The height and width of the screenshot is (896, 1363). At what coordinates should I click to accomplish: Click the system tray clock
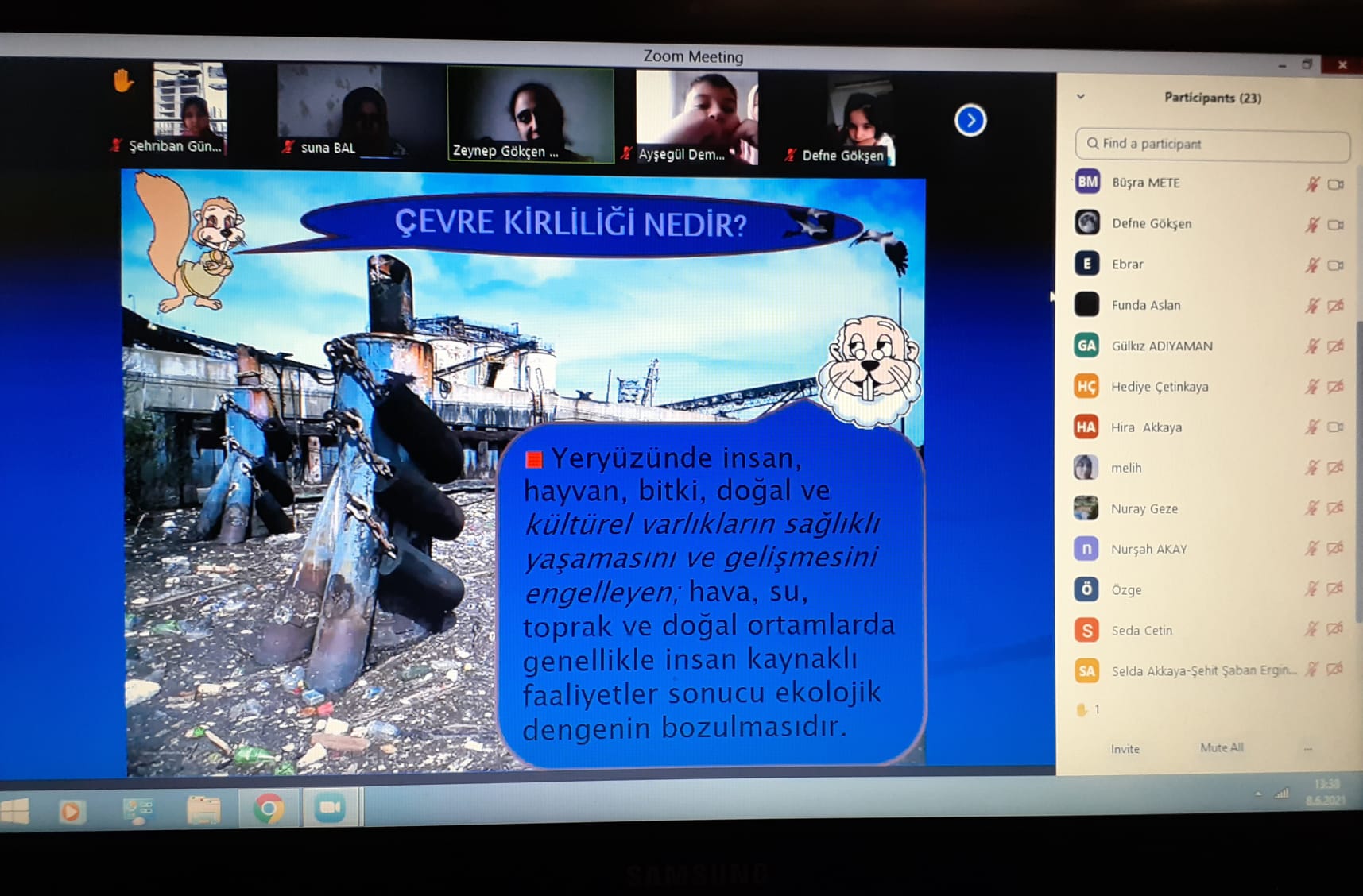[1326, 792]
